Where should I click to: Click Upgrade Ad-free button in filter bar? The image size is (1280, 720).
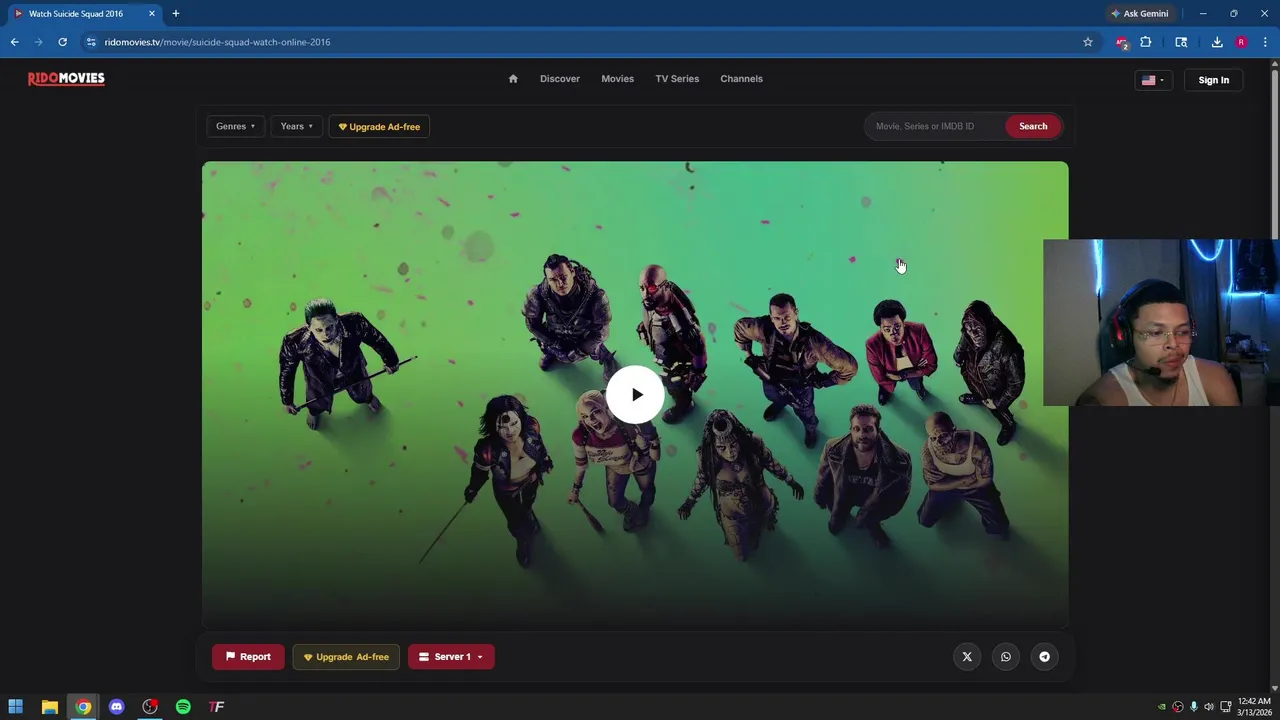pyautogui.click(x=379, y=127)
